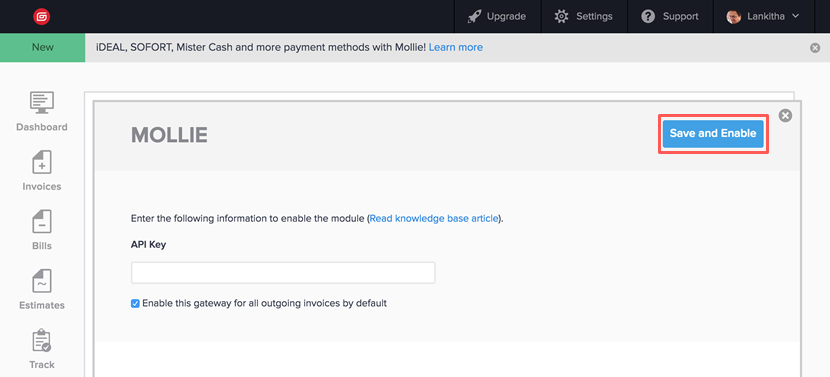Select the Bills sidebar label
The width and height of the screenshot is (830, 377).
pos(42,246)
